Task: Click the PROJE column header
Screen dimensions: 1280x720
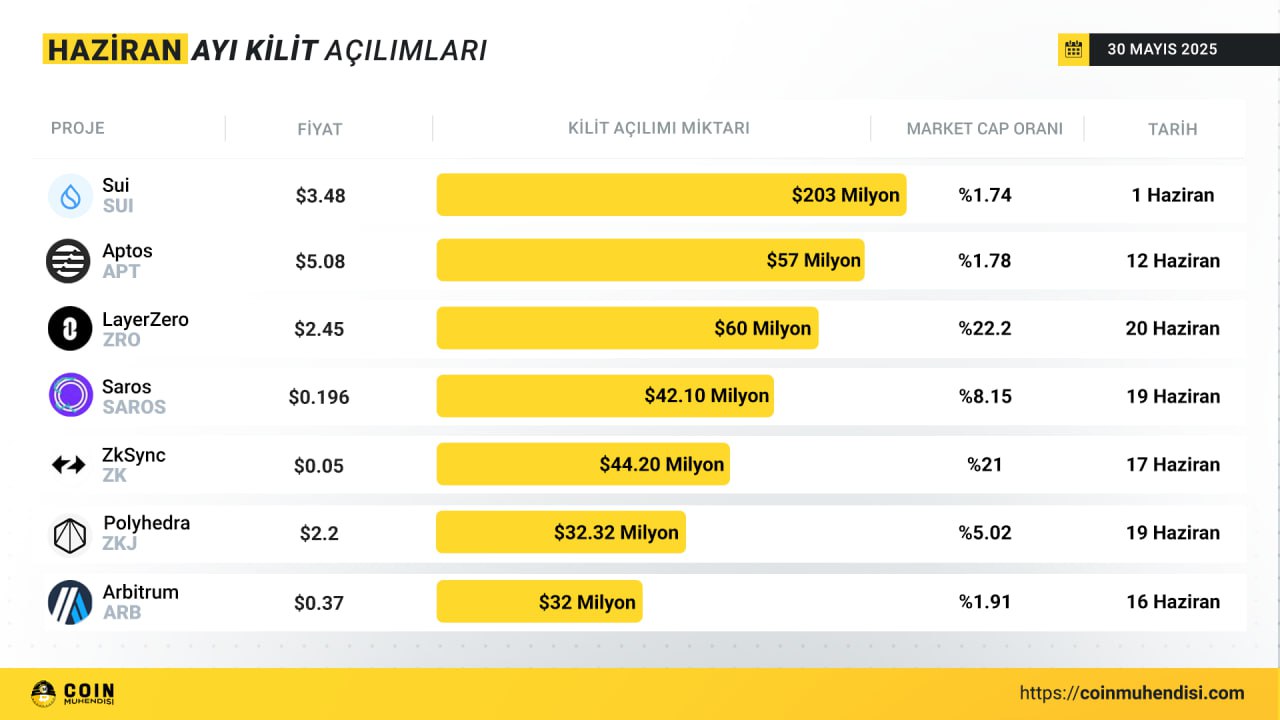Action: 78,128
